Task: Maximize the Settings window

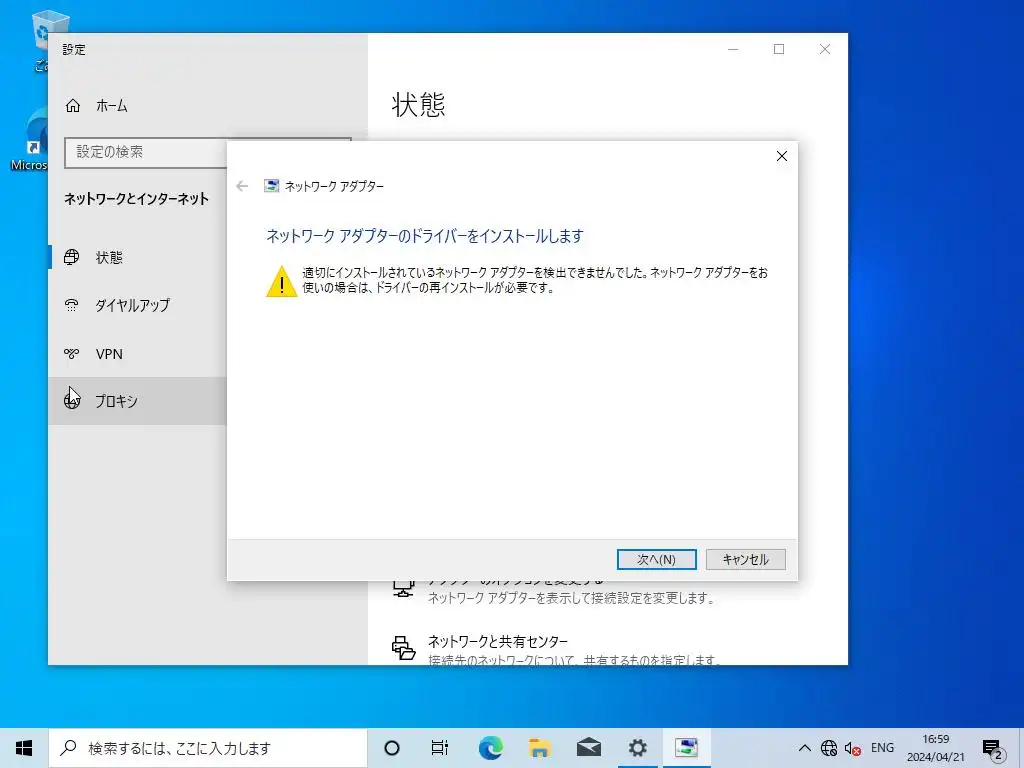Action: pyautogui.click(x=778, y=49)
